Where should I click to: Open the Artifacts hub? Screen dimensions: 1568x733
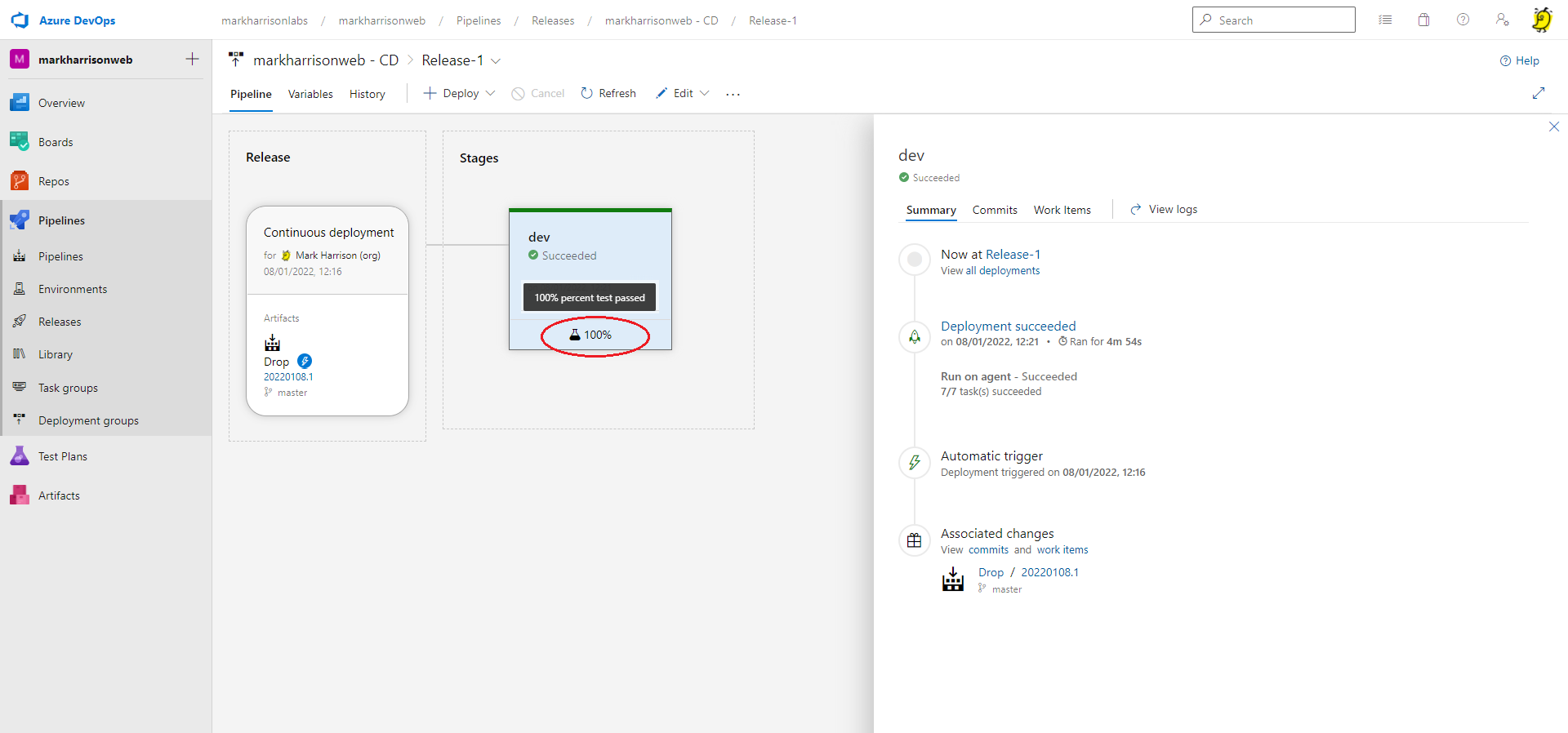pos(59,495)
